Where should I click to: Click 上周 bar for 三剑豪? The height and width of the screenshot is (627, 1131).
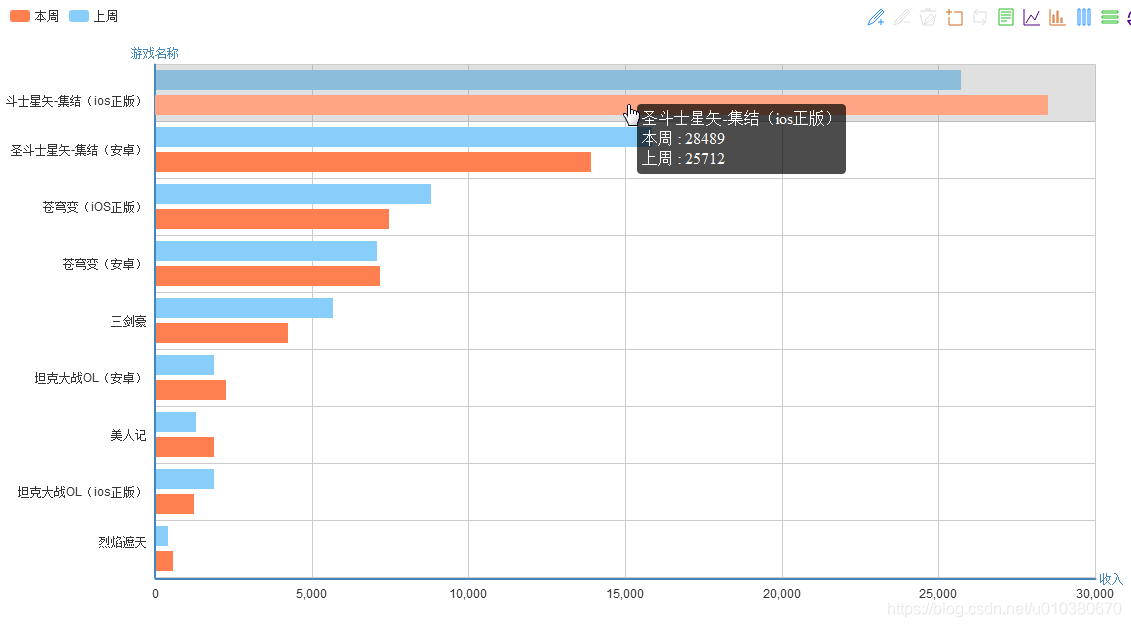tap(244, 308)
